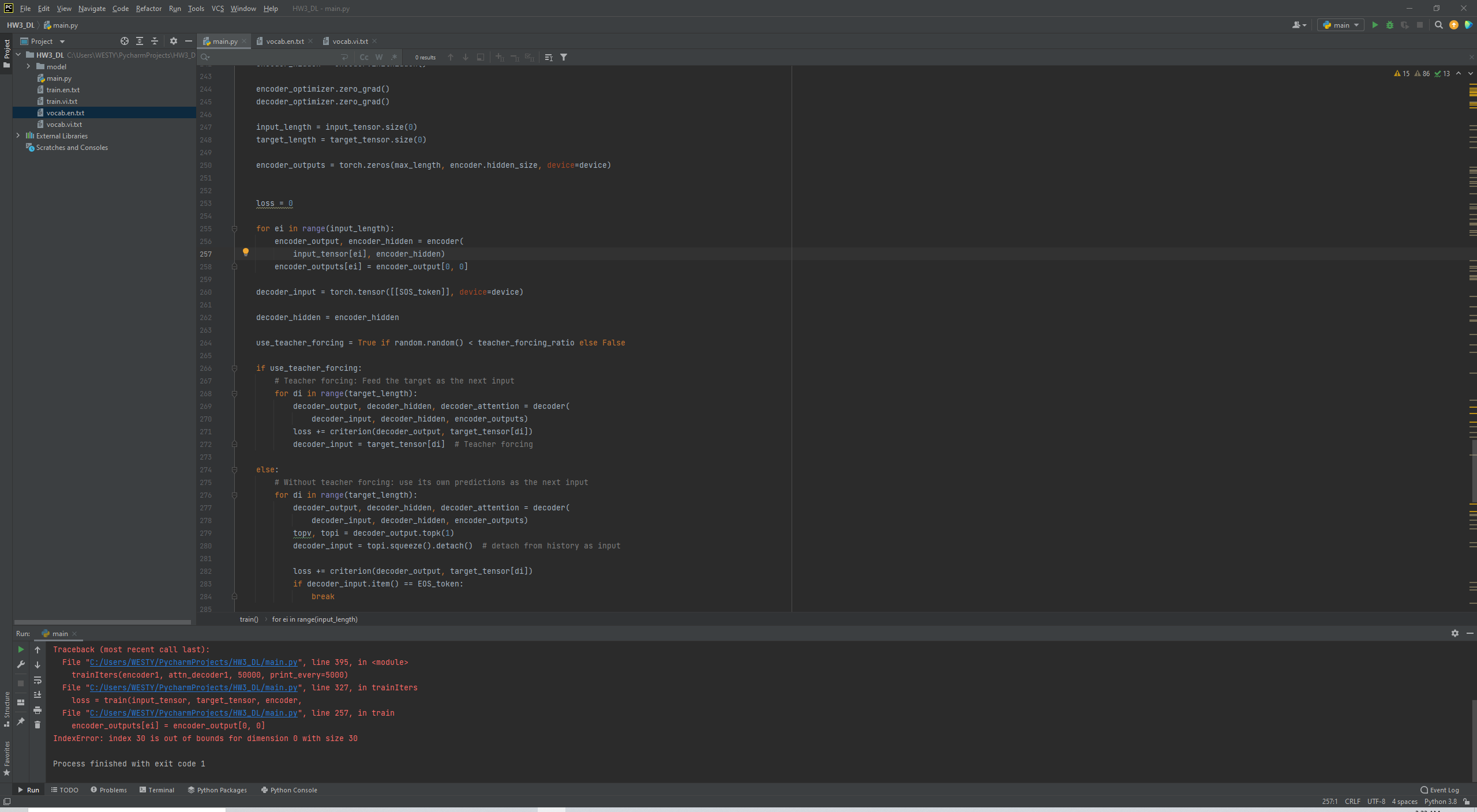Expand the model folder
This screenshot has height=812, width=1477.
pos(28,66)
